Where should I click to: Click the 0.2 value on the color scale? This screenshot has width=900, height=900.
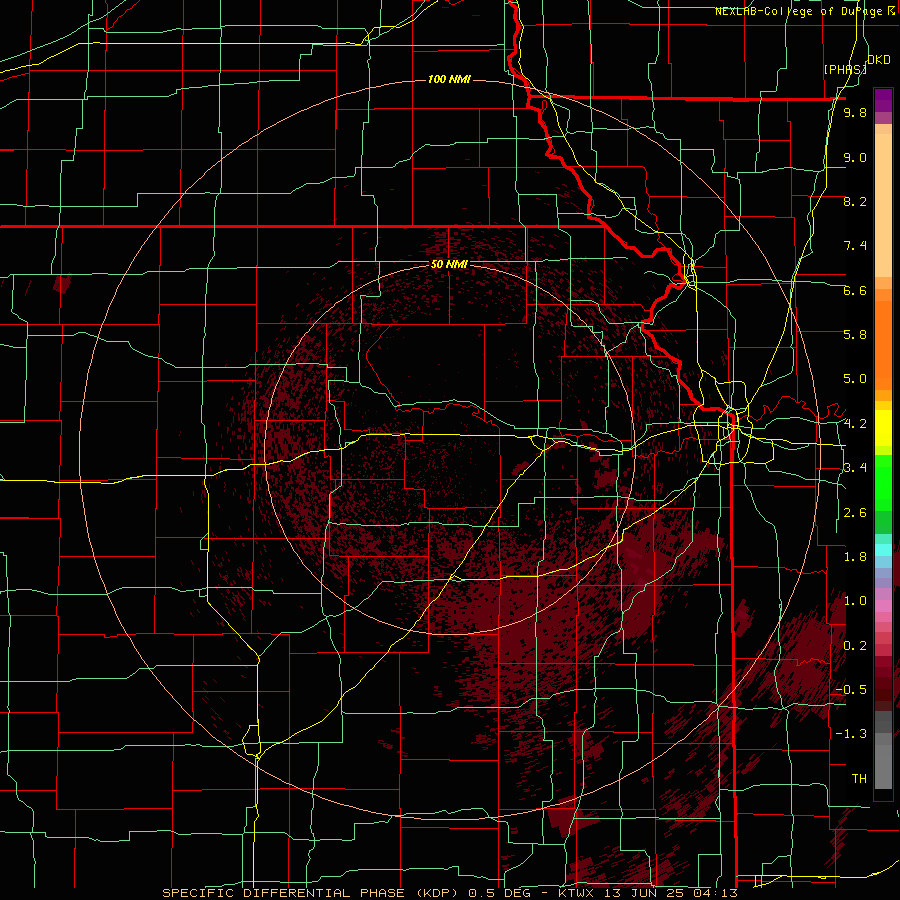click(x=855, y=646)
